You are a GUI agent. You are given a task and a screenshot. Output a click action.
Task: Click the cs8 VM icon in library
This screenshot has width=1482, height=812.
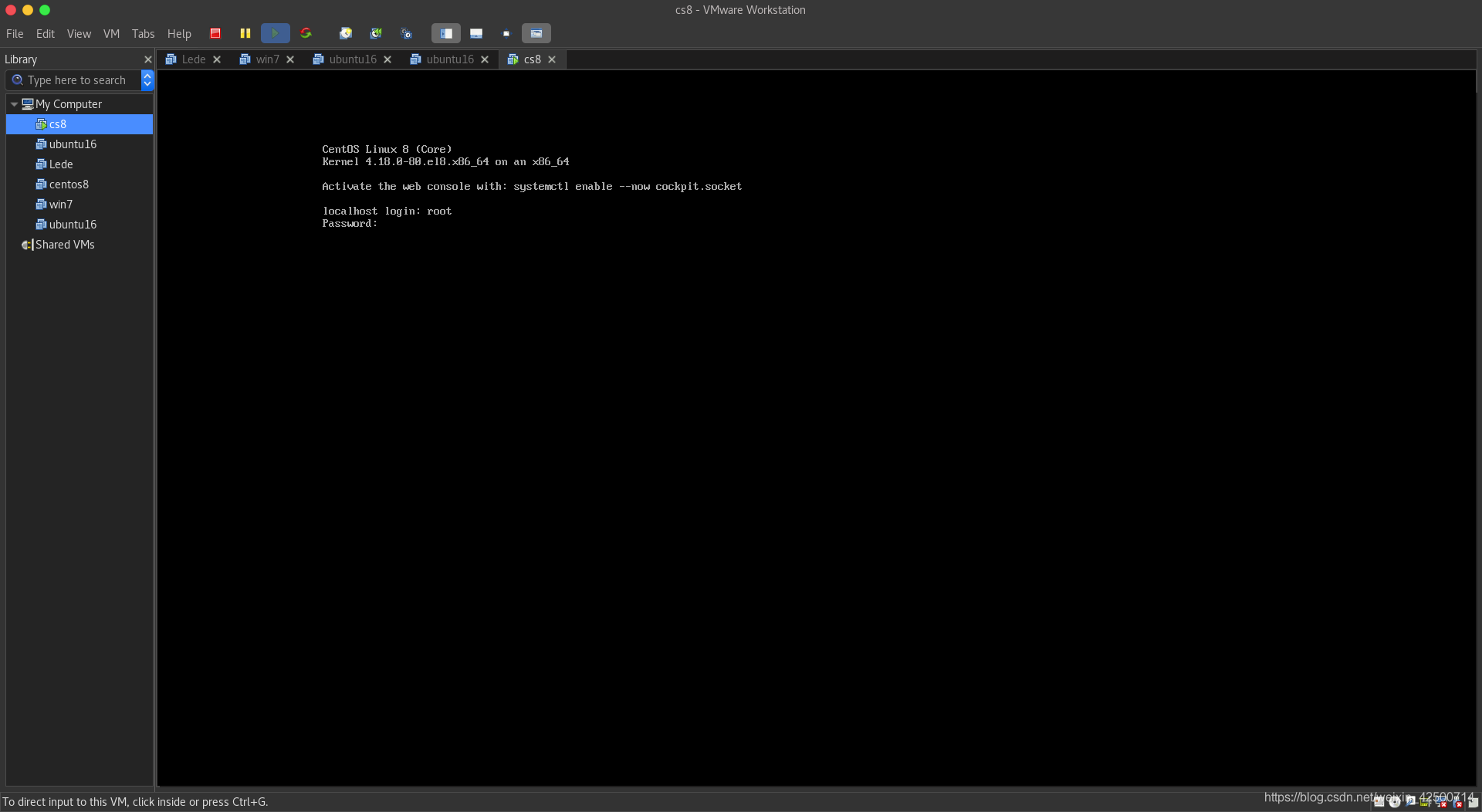41,124
